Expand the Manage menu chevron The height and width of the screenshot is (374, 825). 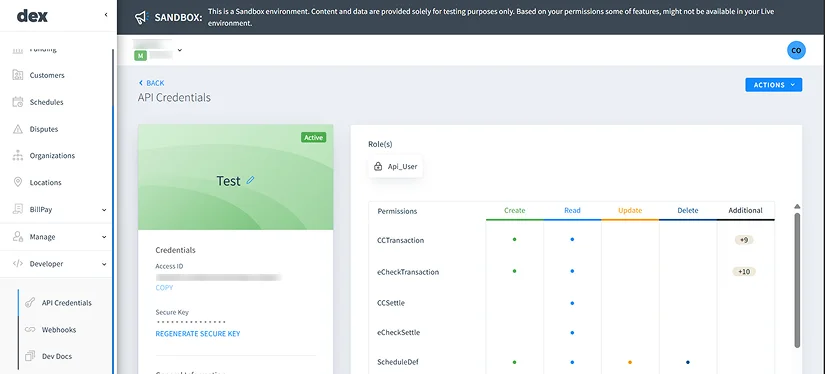(104, 237)
